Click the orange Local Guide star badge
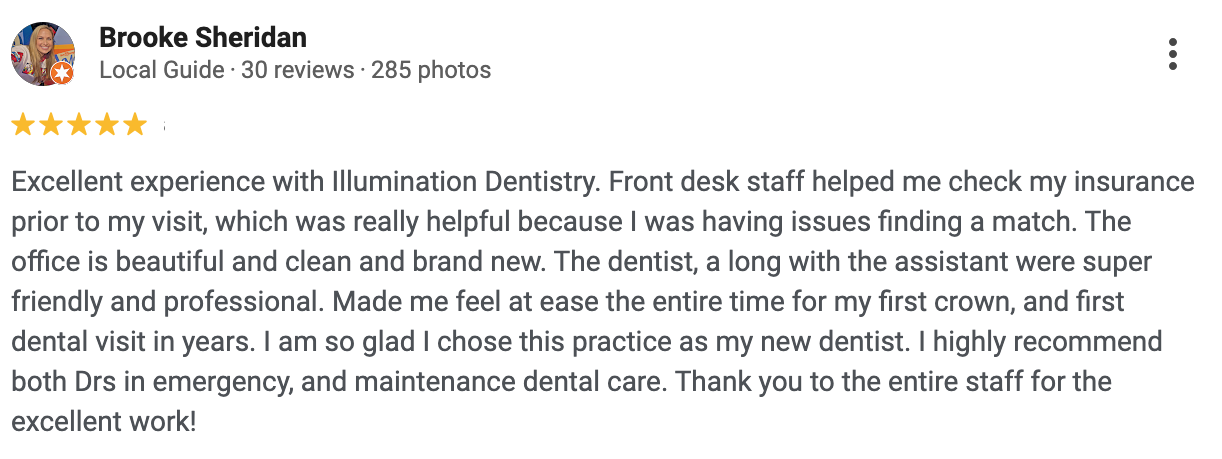This screenshot has width=1222, height=459. [x=62, y=73]
